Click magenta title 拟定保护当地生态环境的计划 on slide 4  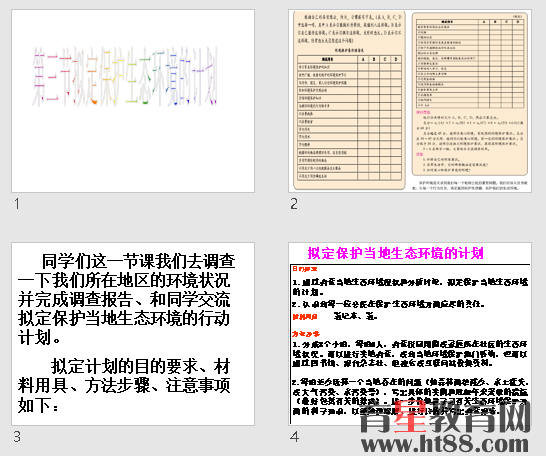pyautogui.click(x=396, y=253)
